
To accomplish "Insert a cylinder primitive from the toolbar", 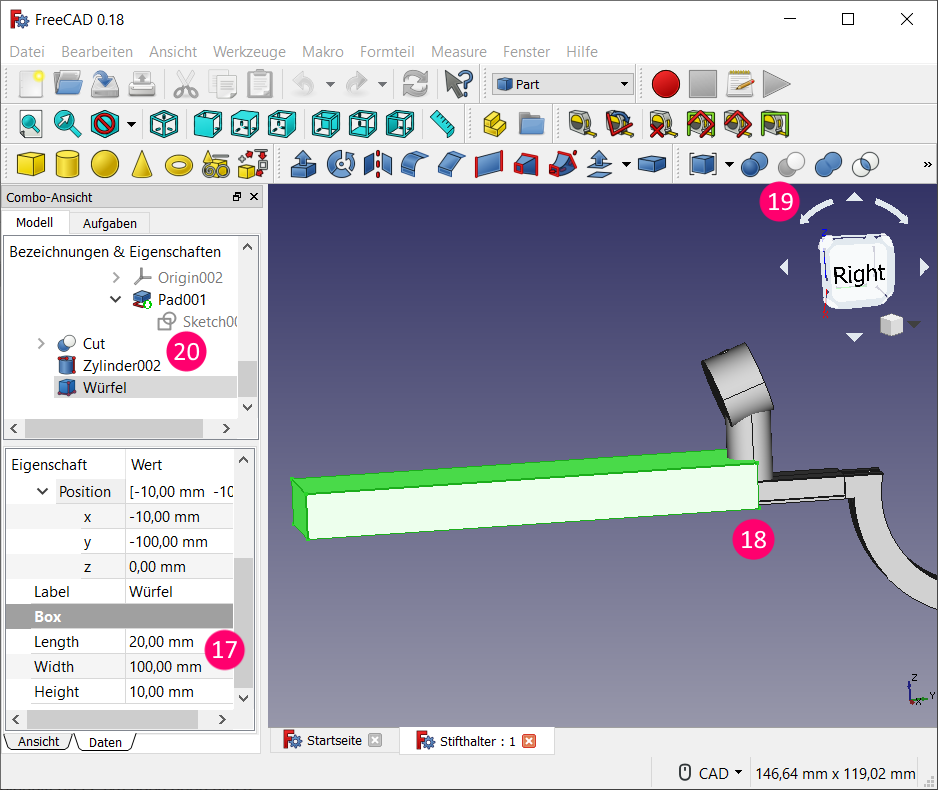I will 68,163.
